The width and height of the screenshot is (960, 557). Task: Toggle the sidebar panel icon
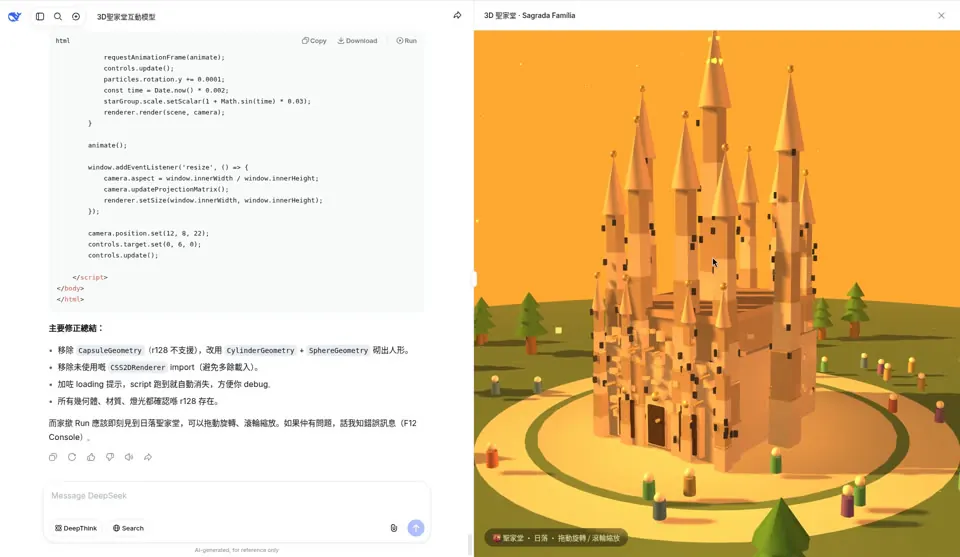40,17
